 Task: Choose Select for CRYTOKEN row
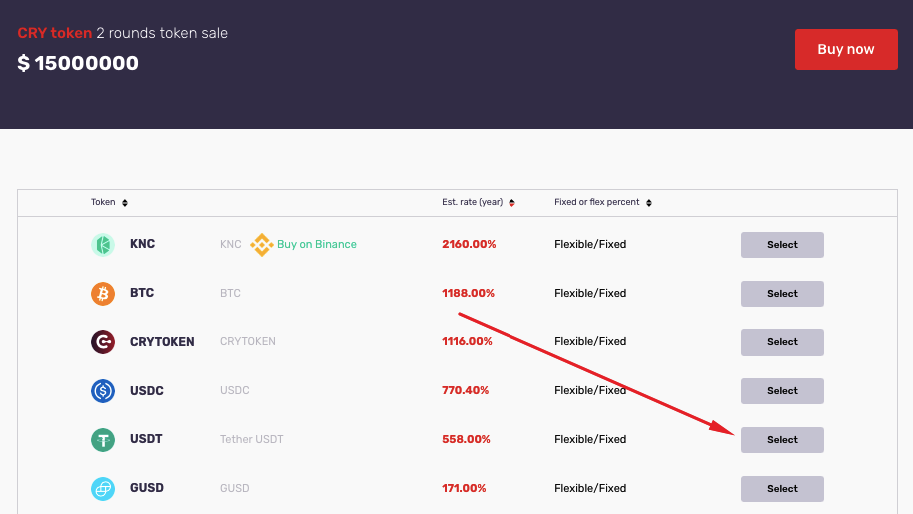[782, 342]
